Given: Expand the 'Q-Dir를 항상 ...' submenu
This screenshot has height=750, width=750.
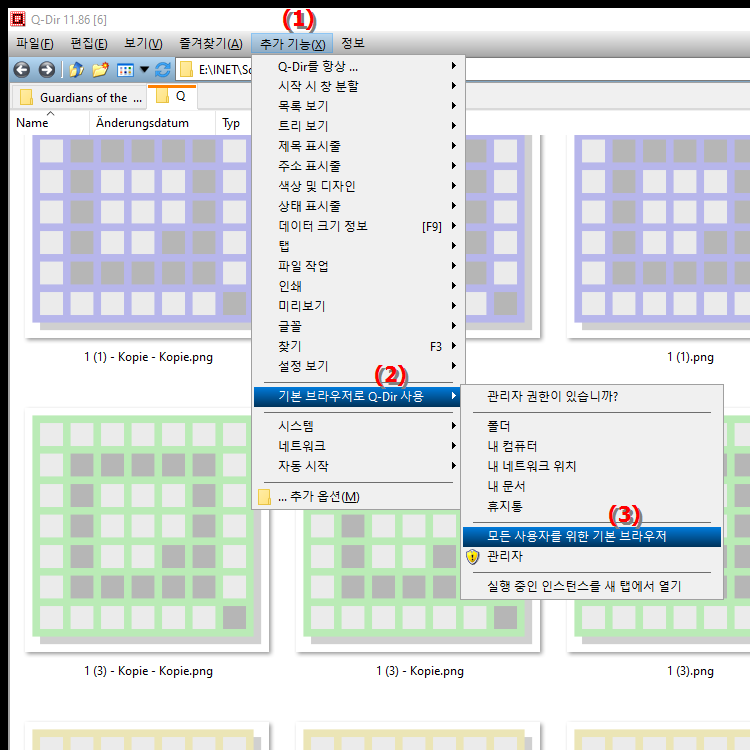Looking at the screenshot, I should [x=357, y=66].
